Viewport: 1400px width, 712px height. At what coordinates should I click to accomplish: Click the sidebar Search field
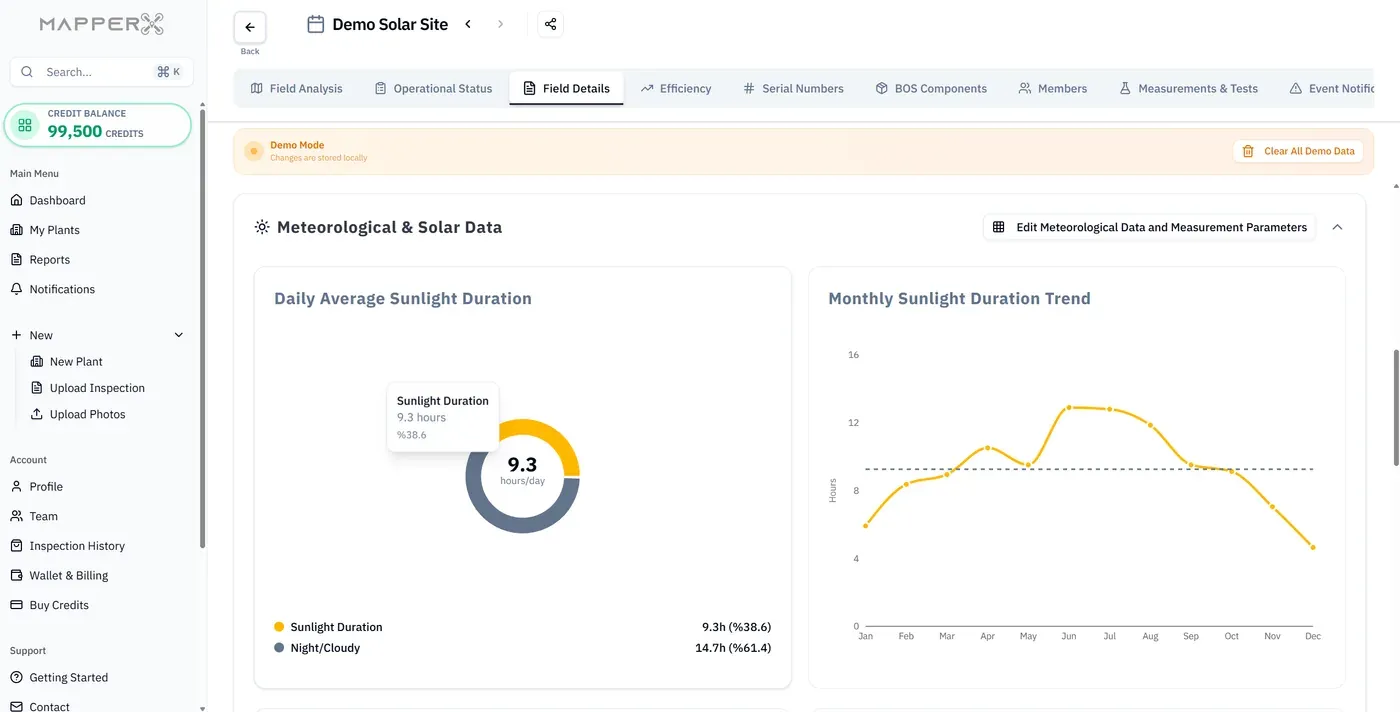pos(101,72)
